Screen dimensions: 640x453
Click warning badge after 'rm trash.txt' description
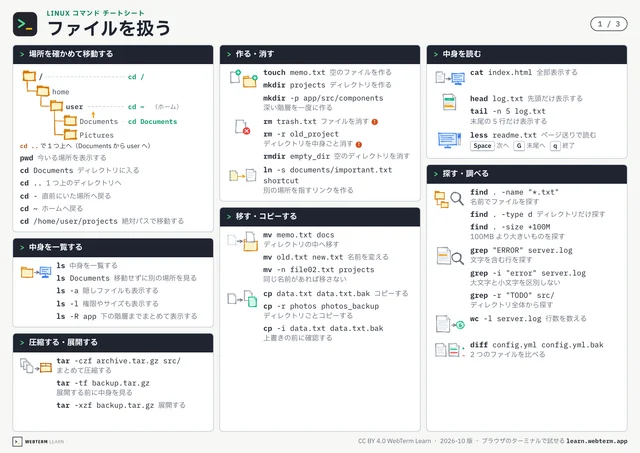click(x=375, y=122)
